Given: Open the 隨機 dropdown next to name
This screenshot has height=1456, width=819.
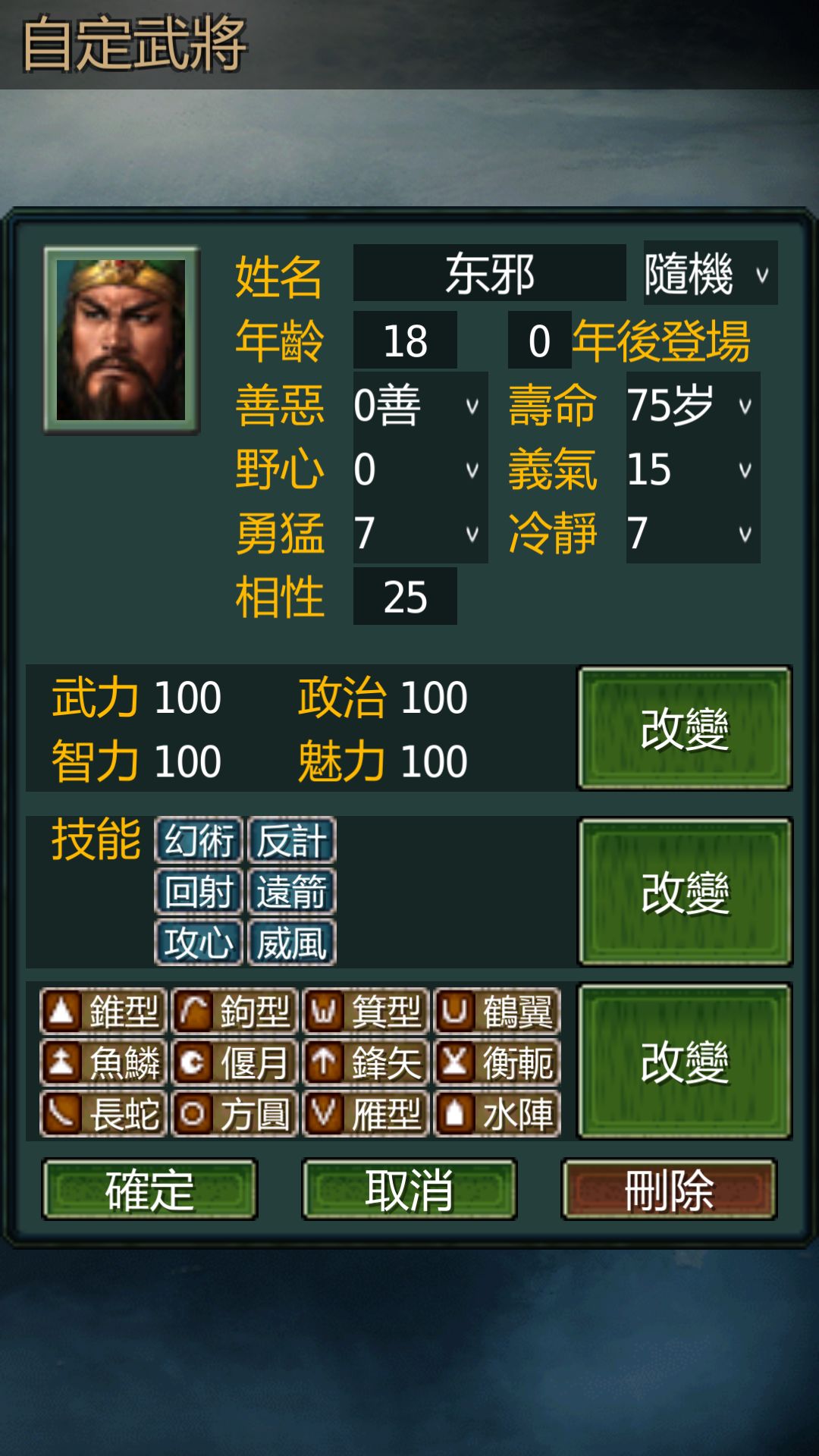Looking at the screenshot, I should click(711, 273).
